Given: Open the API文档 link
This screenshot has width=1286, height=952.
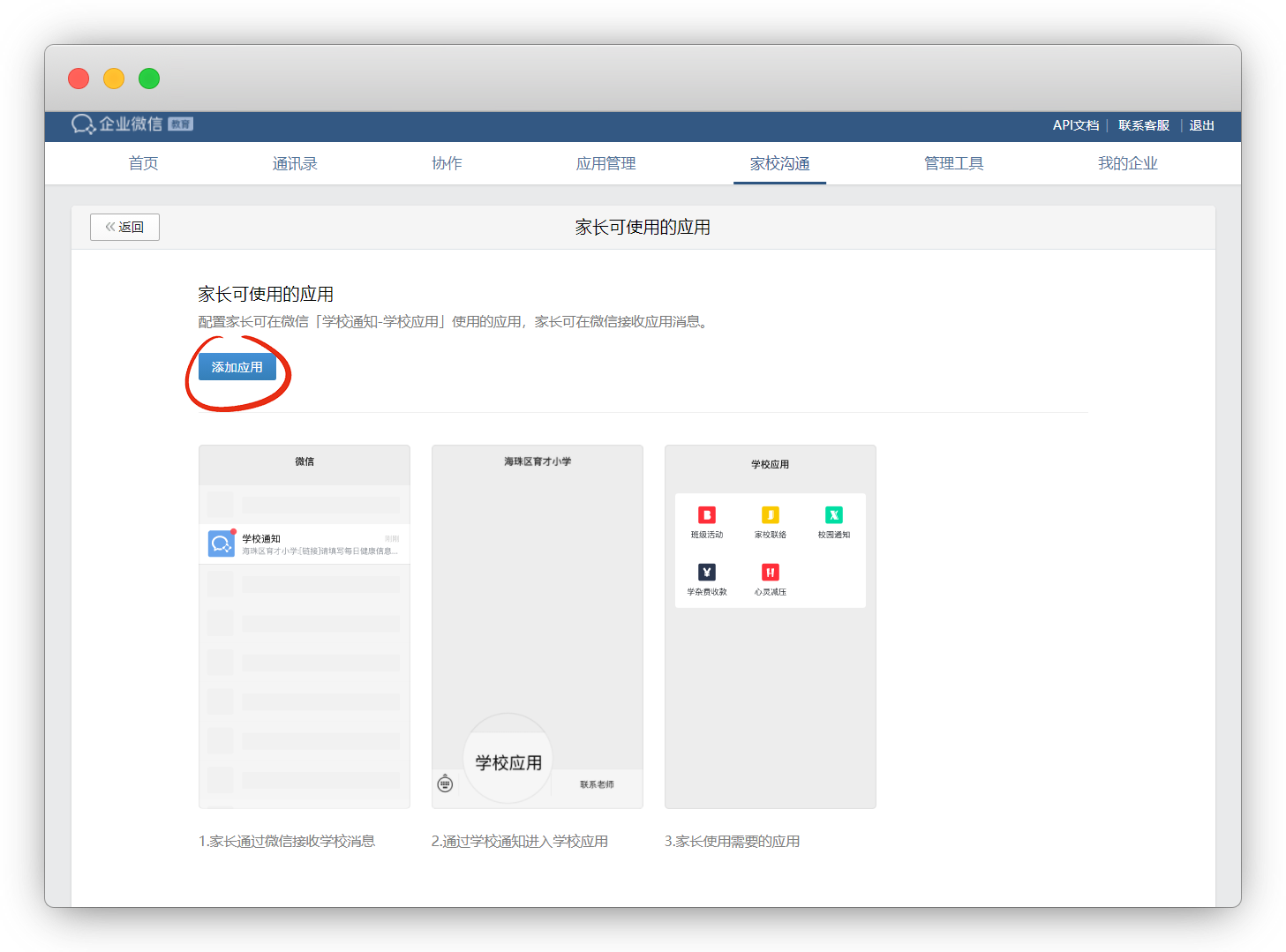Looking at the screenshot, I should [x=1075, y=125].
